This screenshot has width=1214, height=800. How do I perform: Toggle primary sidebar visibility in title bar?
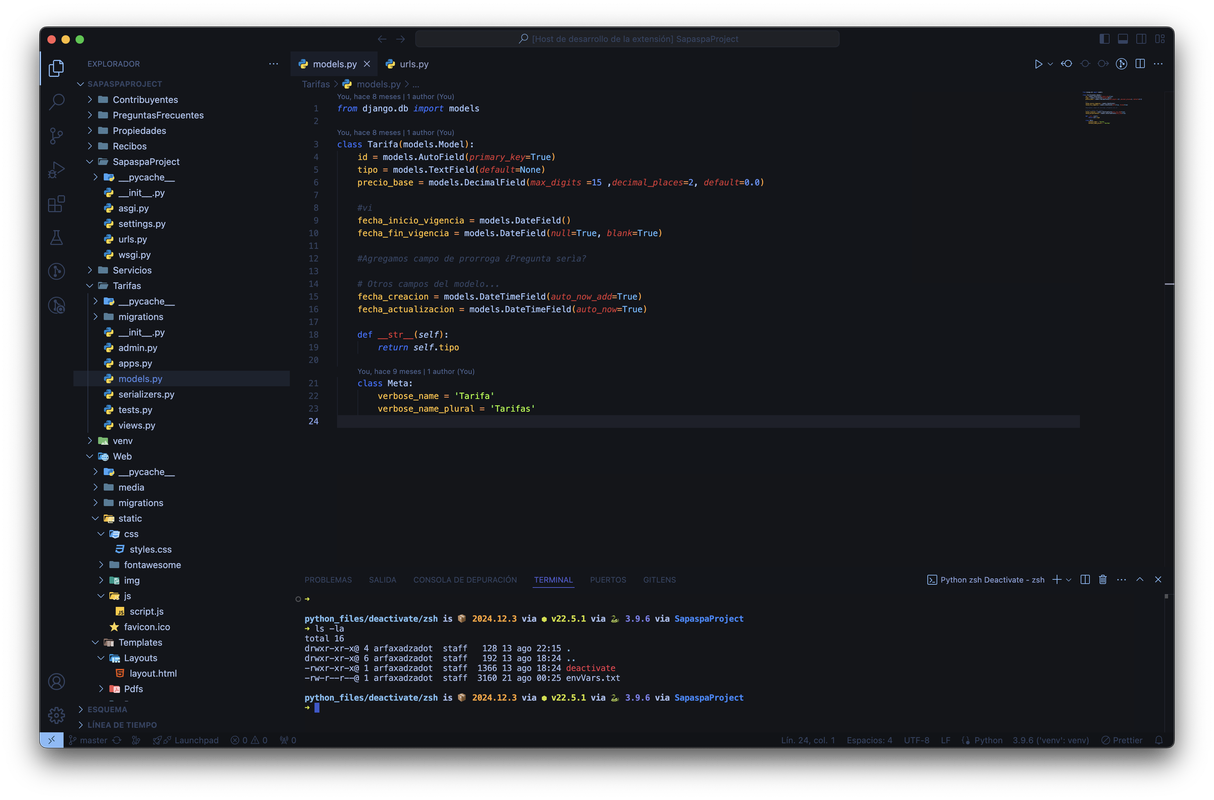(x=1104, y=39)
